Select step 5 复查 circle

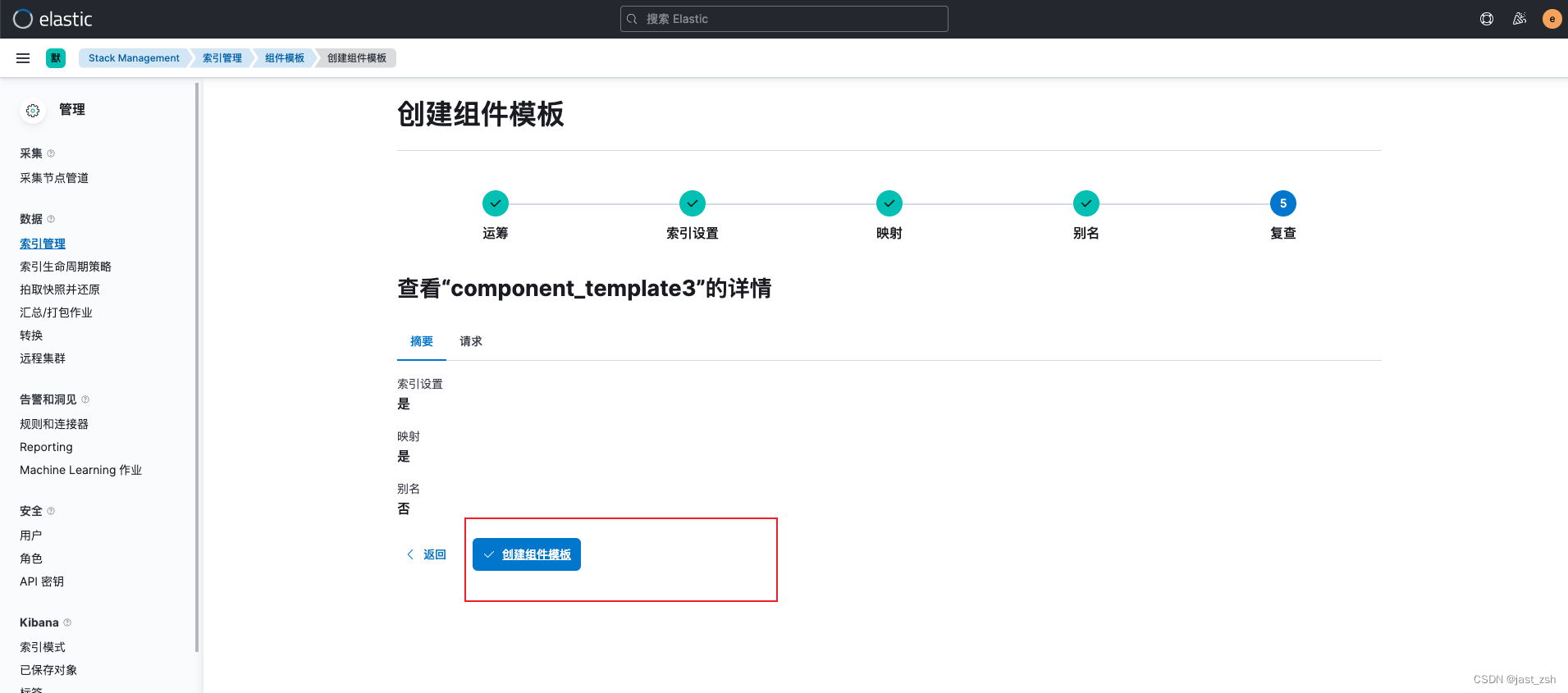coord(1283,203)
